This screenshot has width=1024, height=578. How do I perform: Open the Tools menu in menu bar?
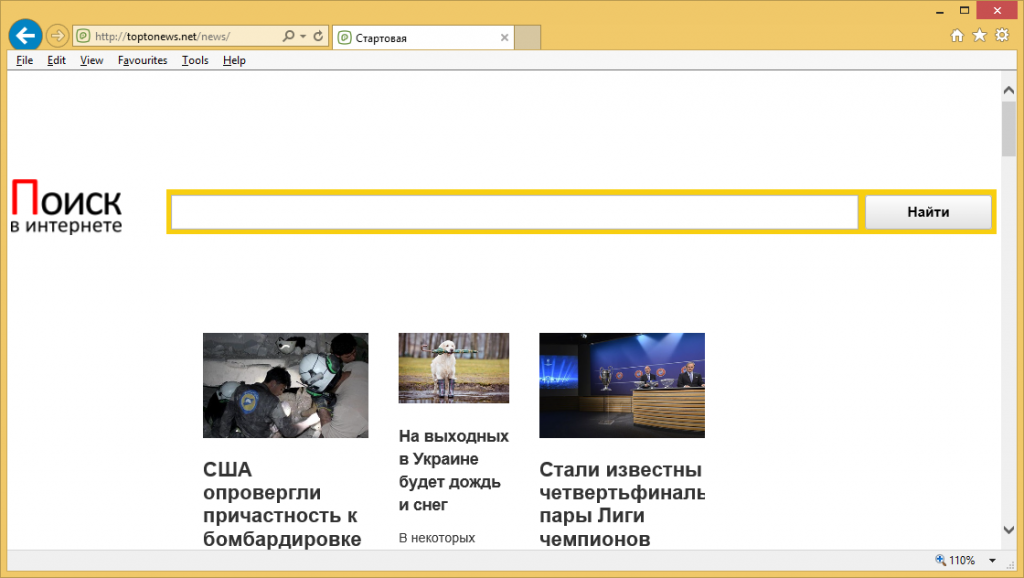(x=195, y=60)
